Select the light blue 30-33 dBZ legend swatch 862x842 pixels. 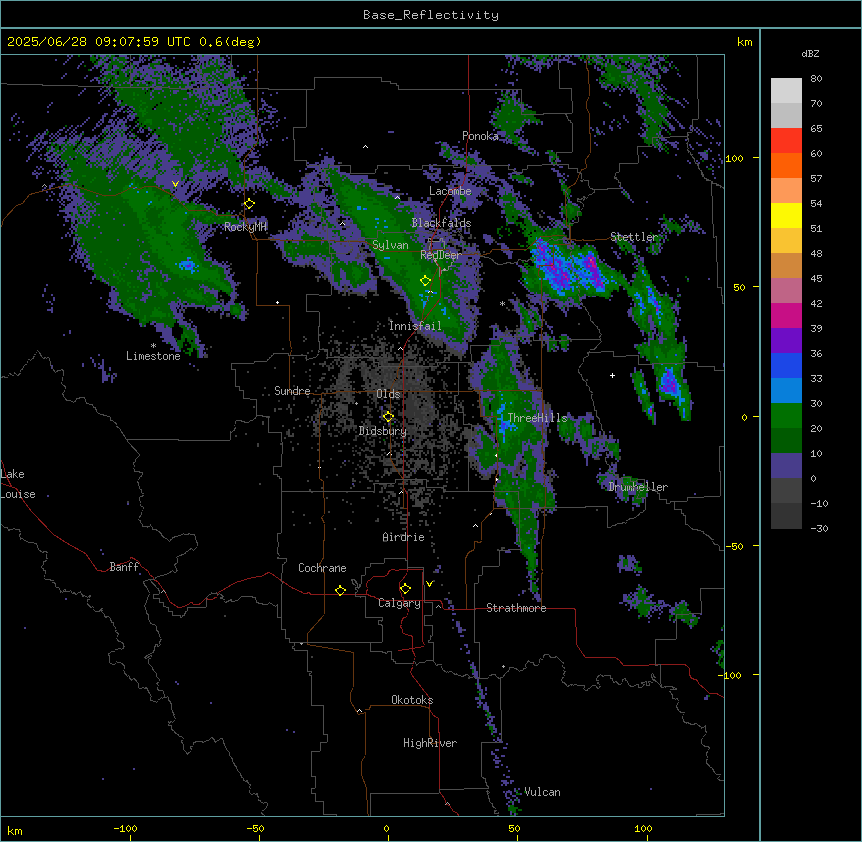(x=786, y=391)
